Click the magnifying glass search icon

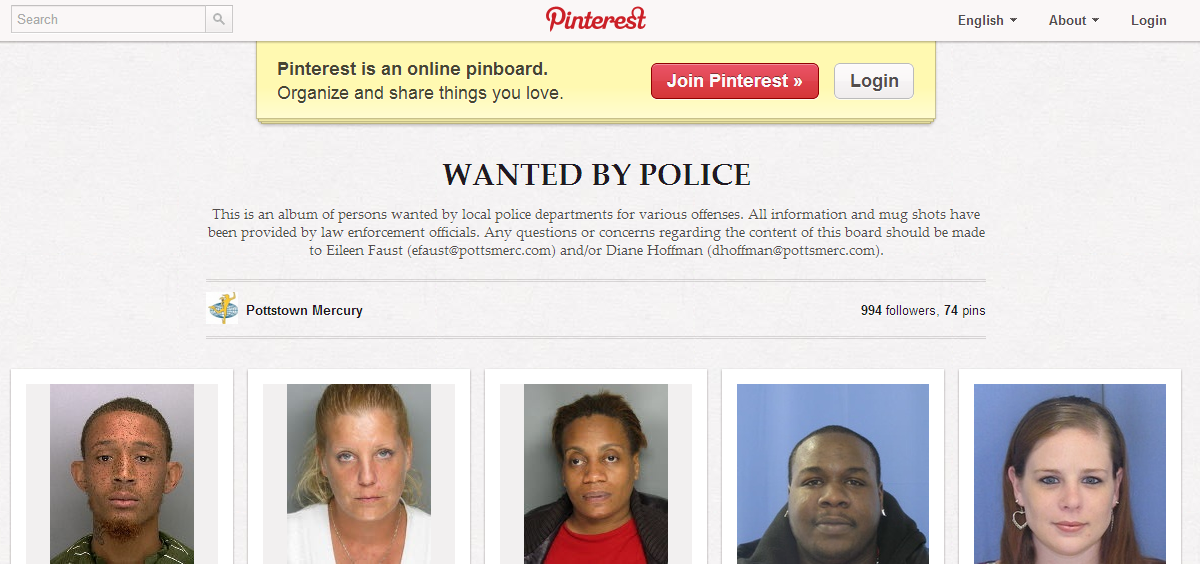(x=219, y=19)
